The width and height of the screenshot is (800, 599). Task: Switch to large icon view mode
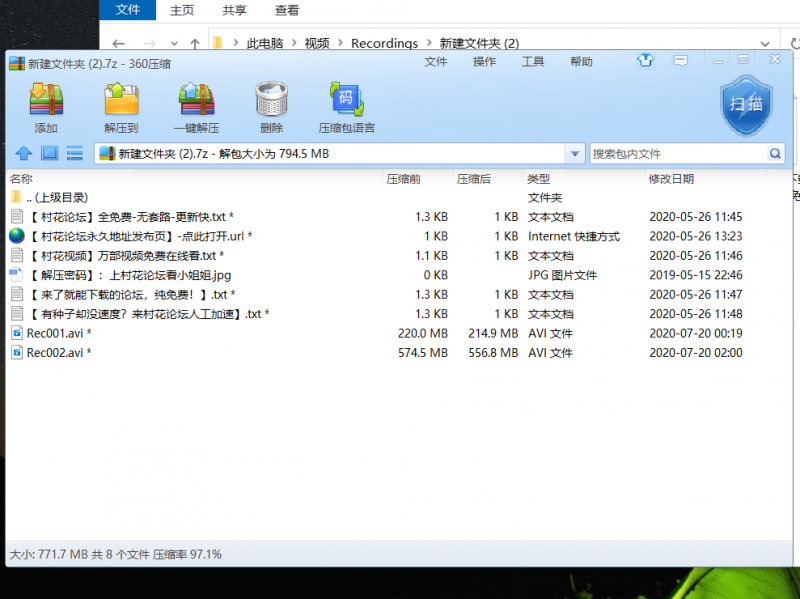pos(49,154)
